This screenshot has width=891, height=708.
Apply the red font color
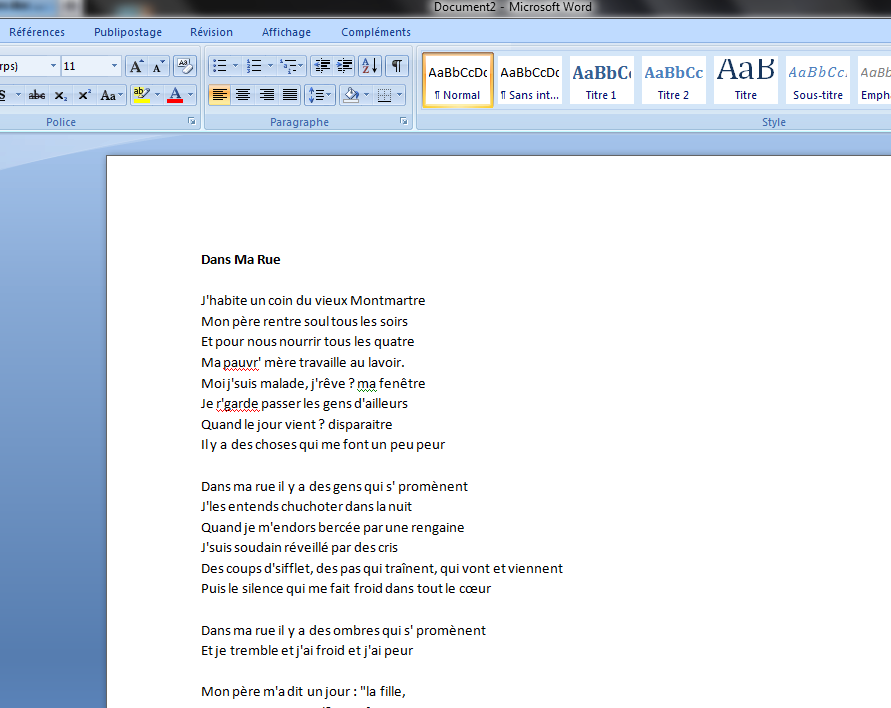pyautogui.click(x=175, y=95)
